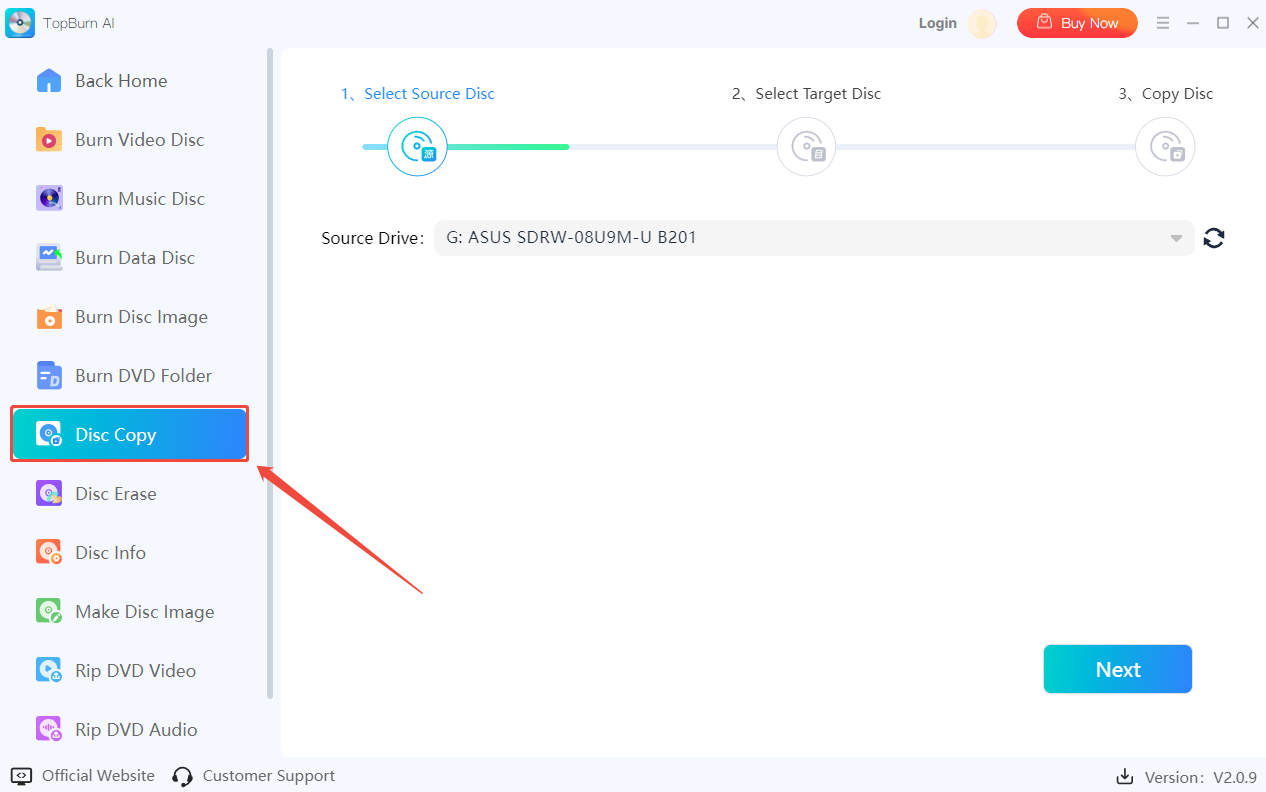Expand the Source Drive dropdown
Image resolution: width=1266 pixels, height=792 pixels.
[x=1176, y=238]
